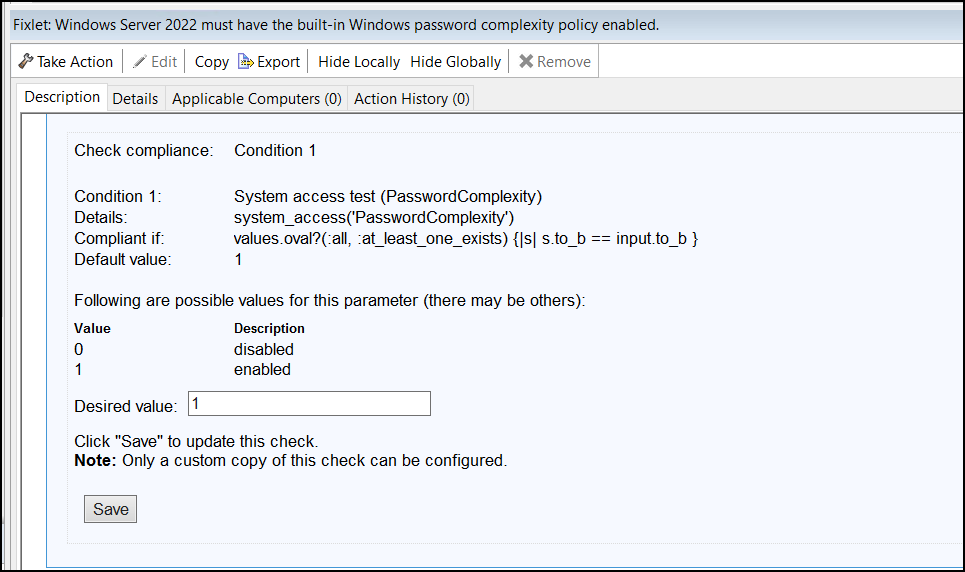Image resolution: width=965 pixels, height=572 pixels.
Task: Click the 'enabled' value description
Action: (x=262, y=369)
